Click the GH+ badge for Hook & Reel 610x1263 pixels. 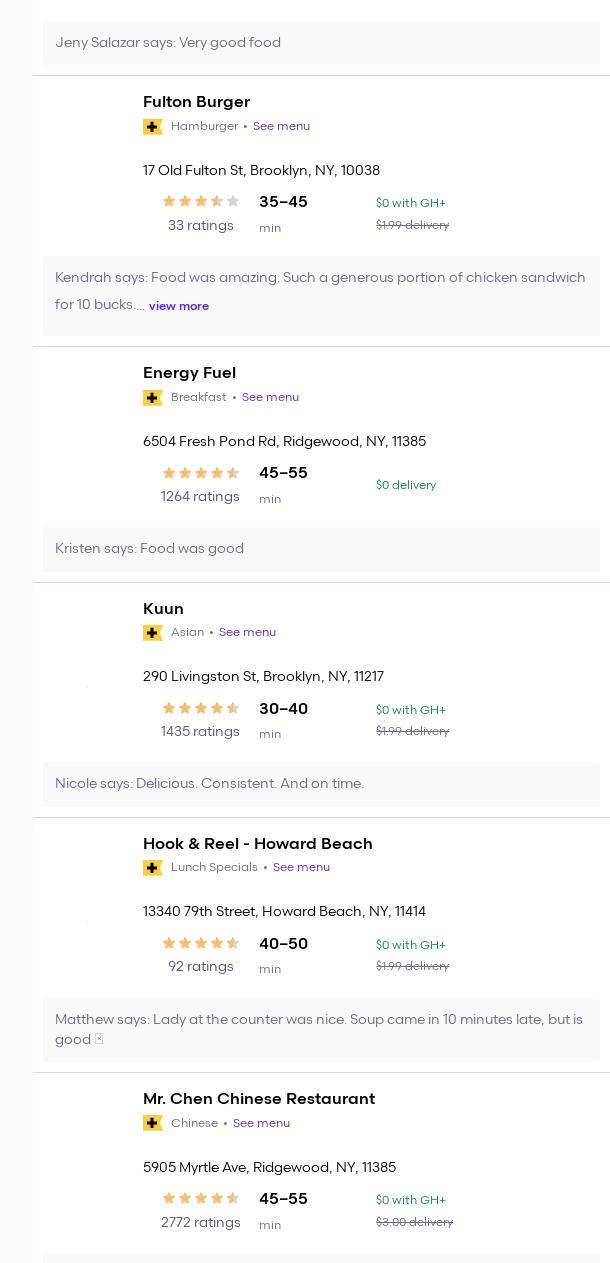click(x=153, y=868)
